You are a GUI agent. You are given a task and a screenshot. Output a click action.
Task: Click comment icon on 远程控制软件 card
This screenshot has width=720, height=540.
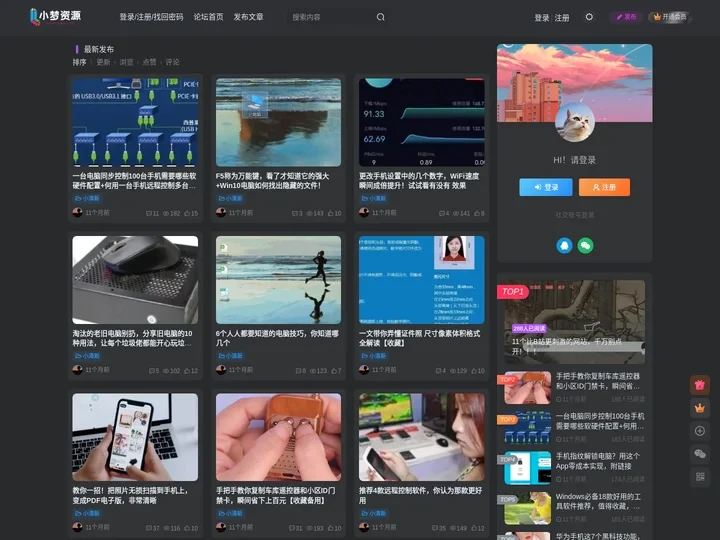[435, 529]
